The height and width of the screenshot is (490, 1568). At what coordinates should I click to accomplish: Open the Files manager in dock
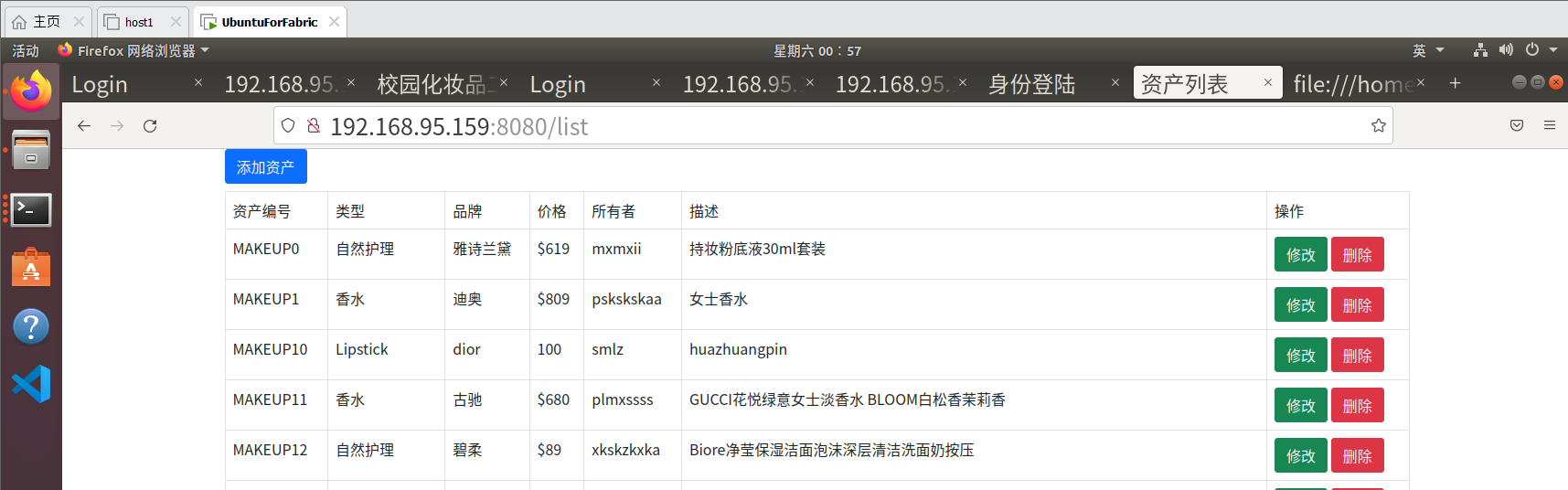pyautogui.click(x=31, y=151)
